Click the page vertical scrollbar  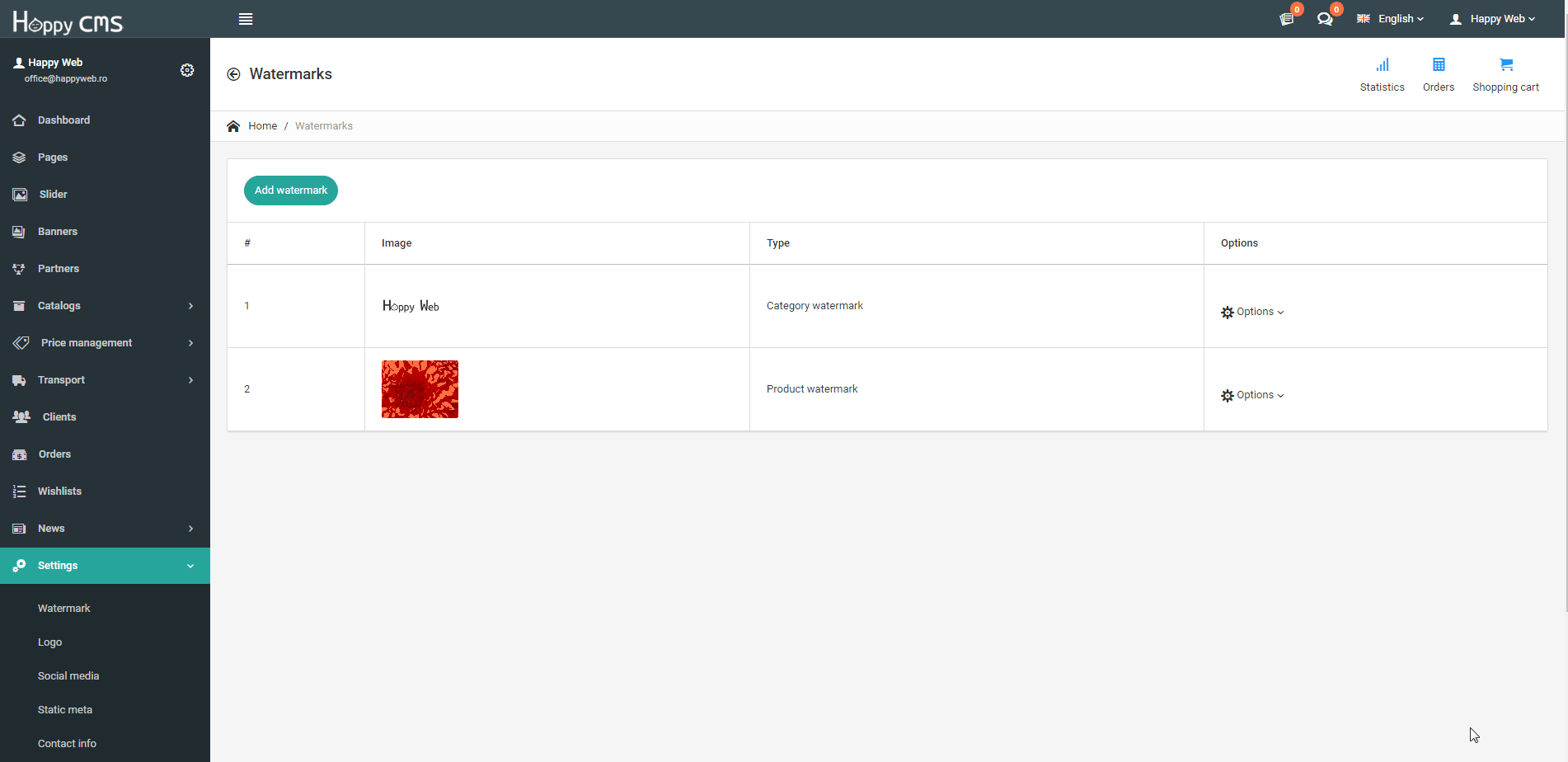tap(1566, 326)
